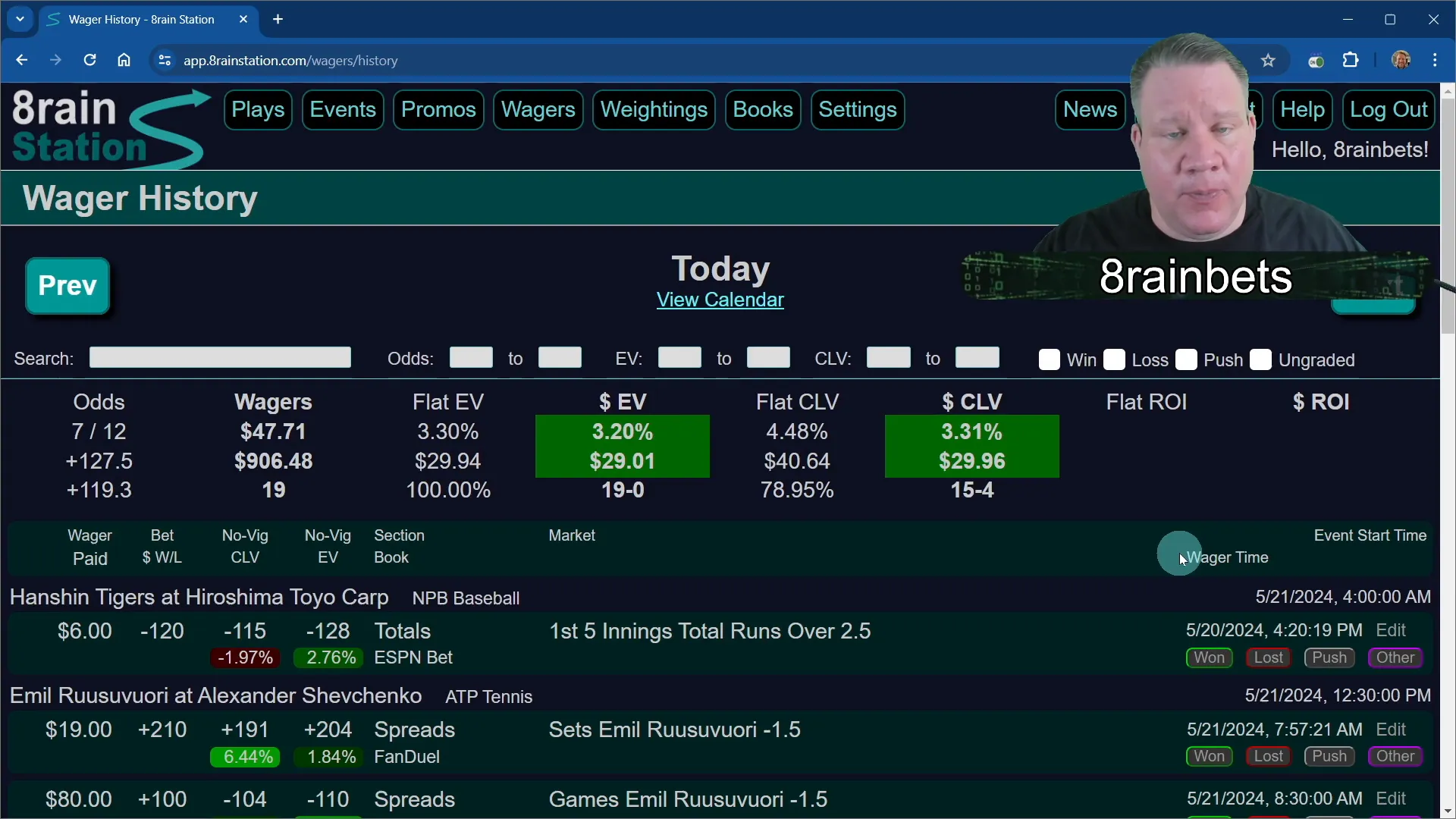Open the browser extensions puzzle icon
1456x819 pixels.
(x=1351, y=61)
